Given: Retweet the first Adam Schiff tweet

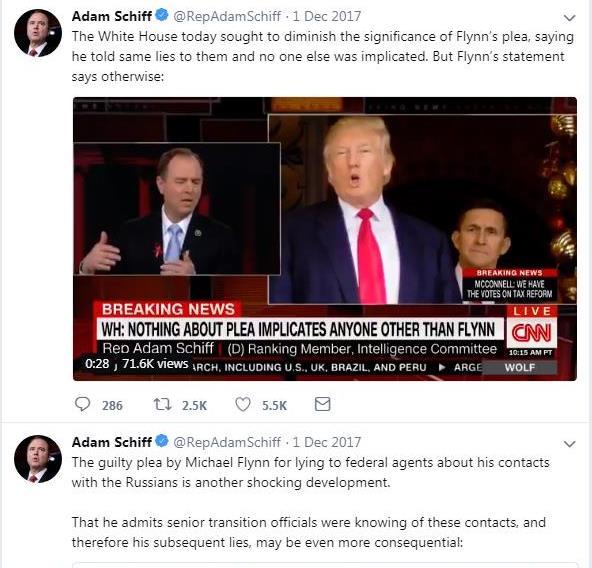Looking at the screenshot, I should pyautogui.click(x=162, y=404).
